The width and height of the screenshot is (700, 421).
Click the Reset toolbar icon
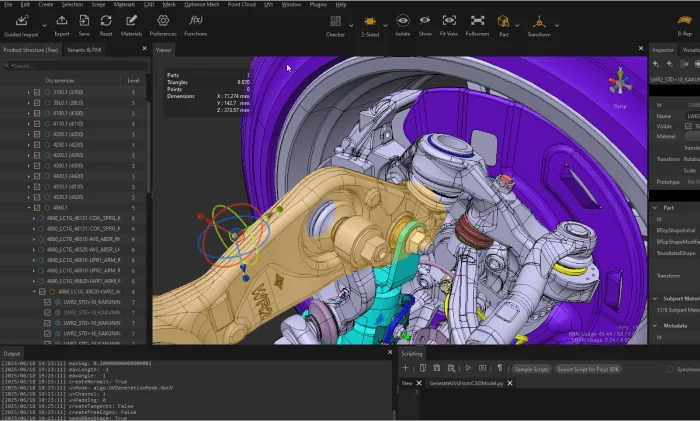pos(108,20)
